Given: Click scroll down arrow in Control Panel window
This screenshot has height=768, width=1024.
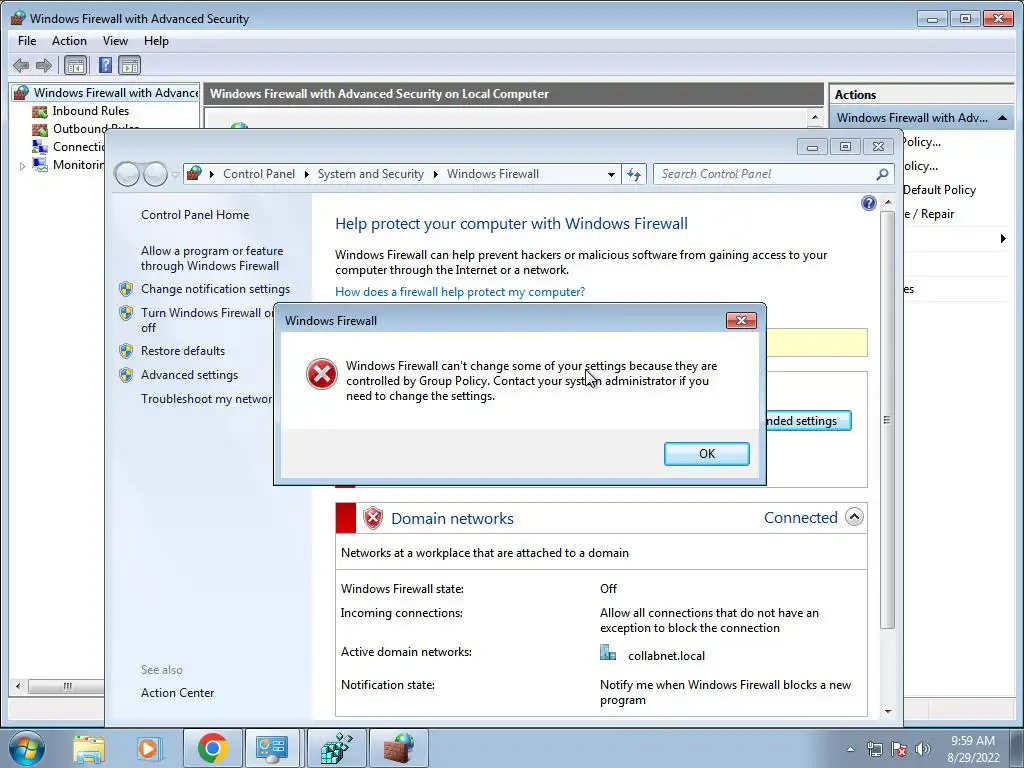Looking at the screenshot, I should pos(888,711).
